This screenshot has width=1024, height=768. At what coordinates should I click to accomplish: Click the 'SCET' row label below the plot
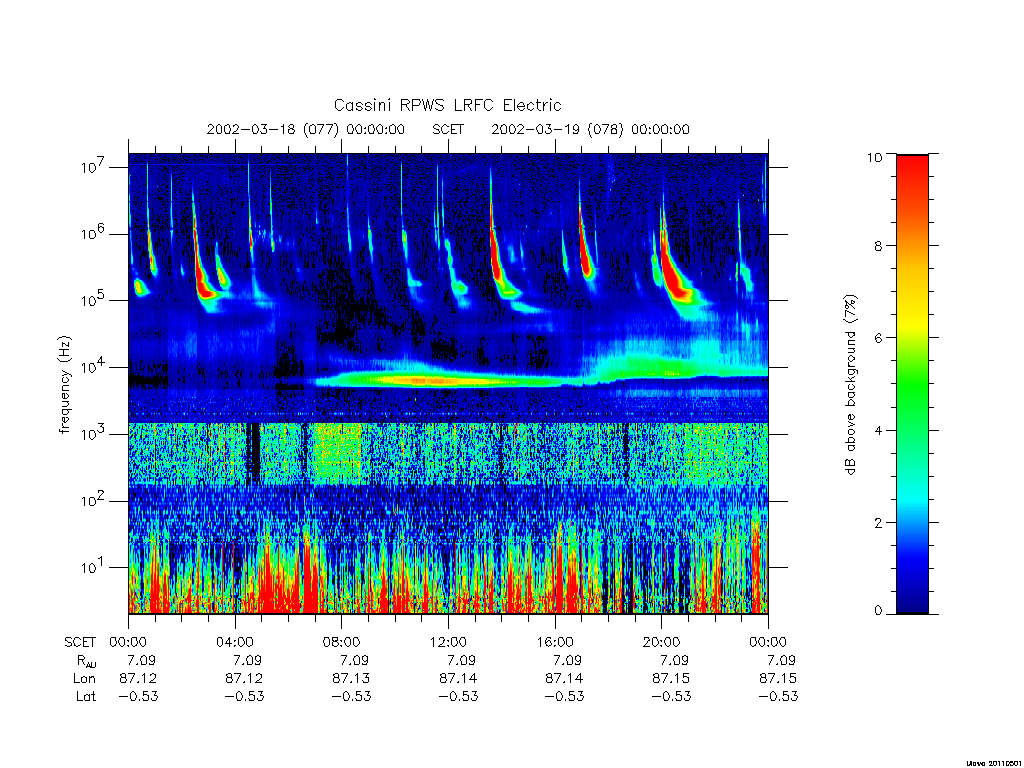point(80,642)
